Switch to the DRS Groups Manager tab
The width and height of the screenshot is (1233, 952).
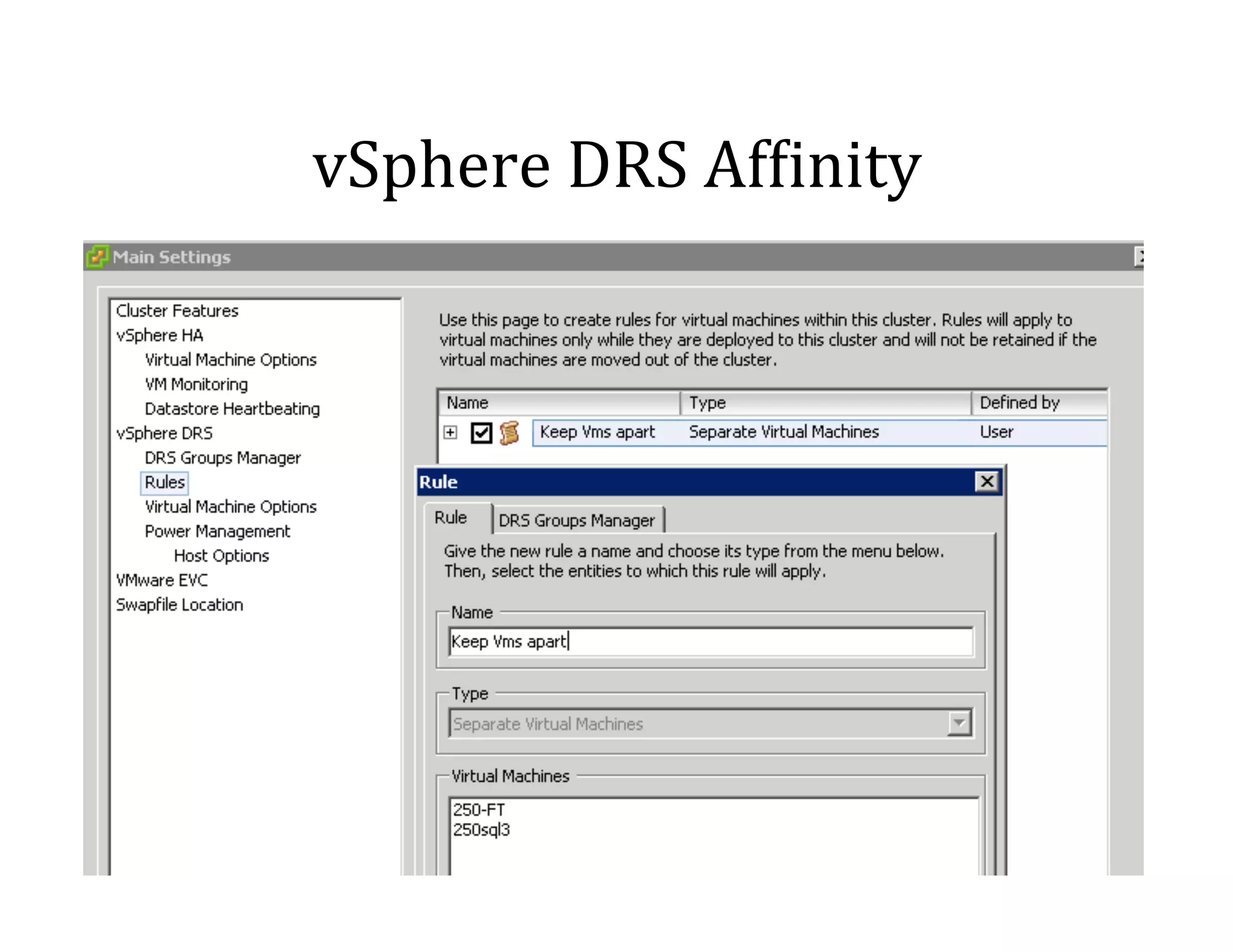point(577,520)
